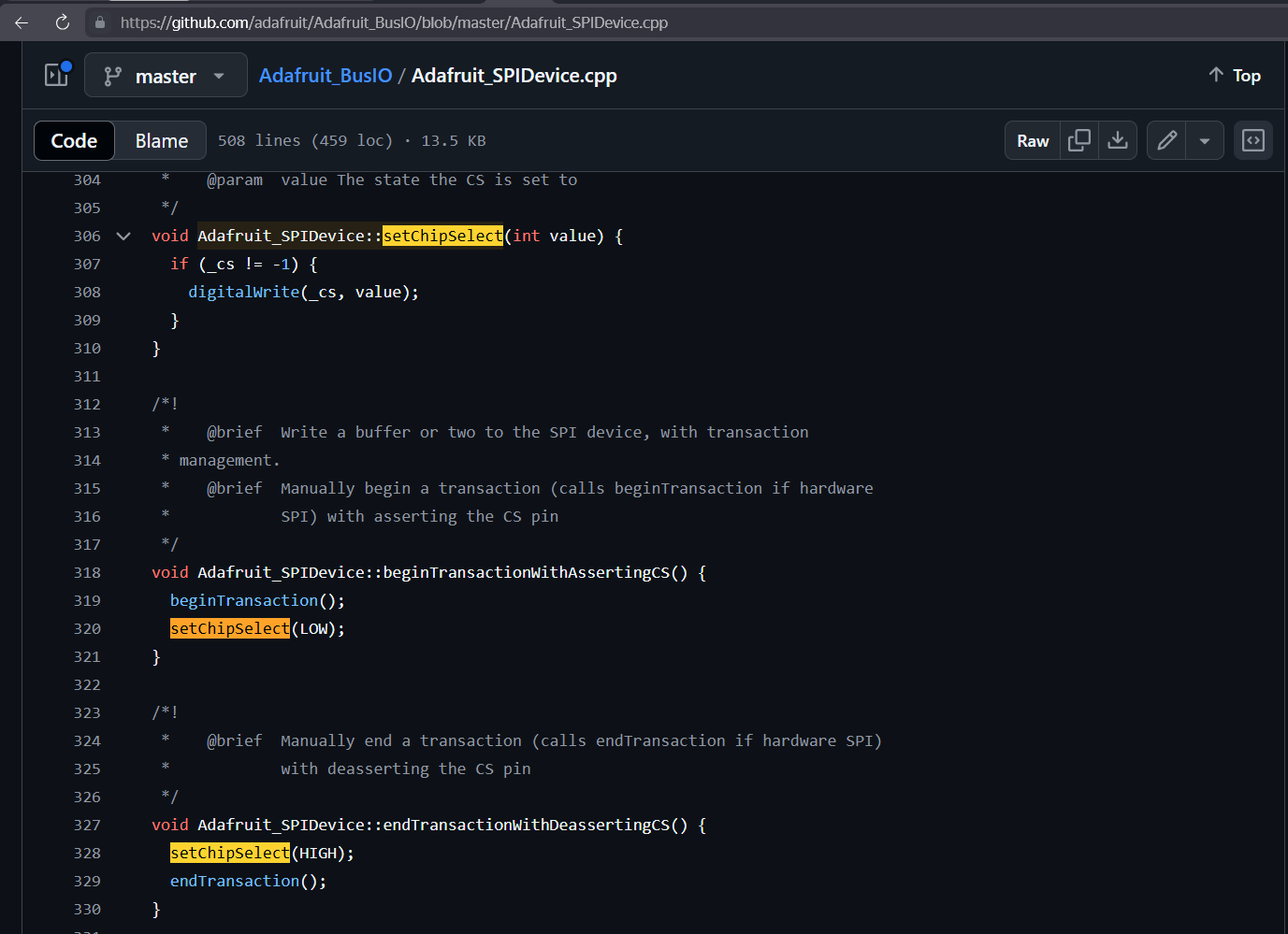Click beginTransaction() call on line 319
The width and height of the screenshot is (1288, 934).
click(x=257, y=600)
